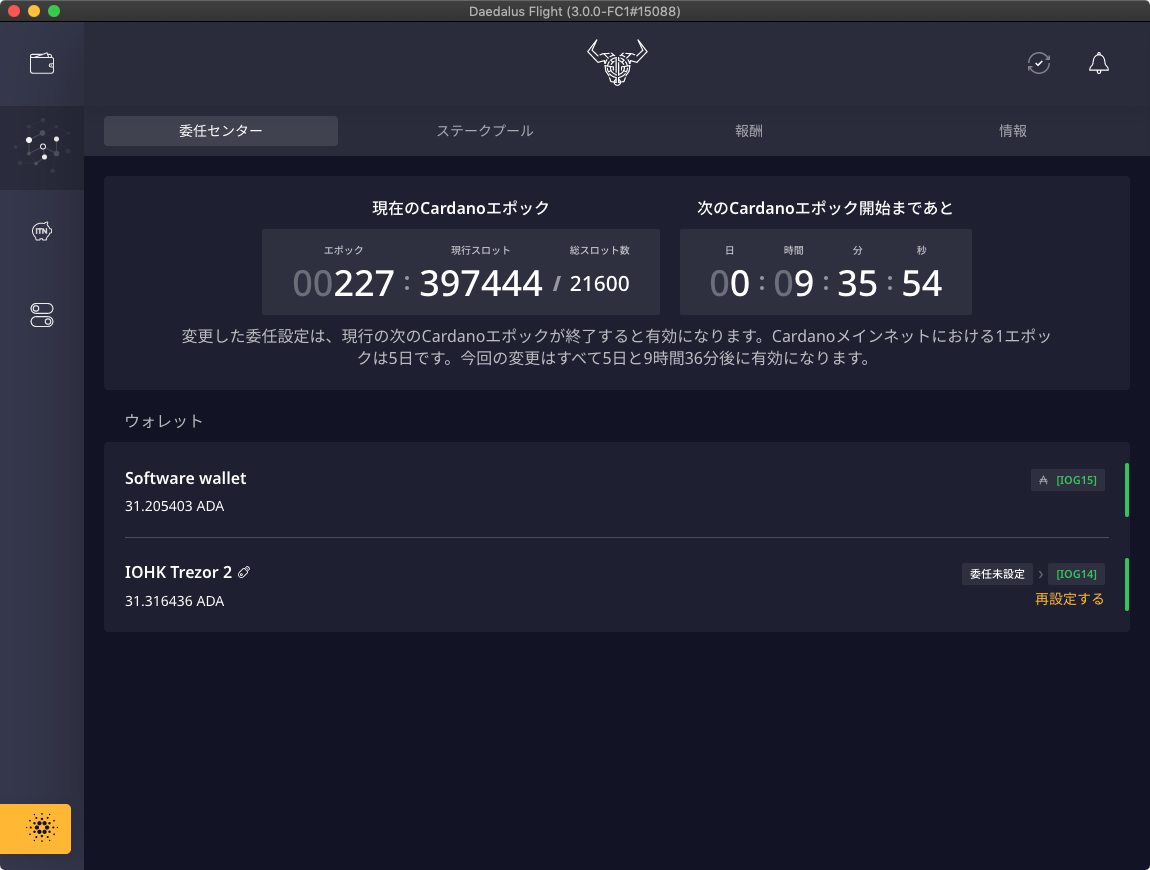The image size is (1150, 870).
Task: Click the countdown minutes value 35
Action: point(857,283)
